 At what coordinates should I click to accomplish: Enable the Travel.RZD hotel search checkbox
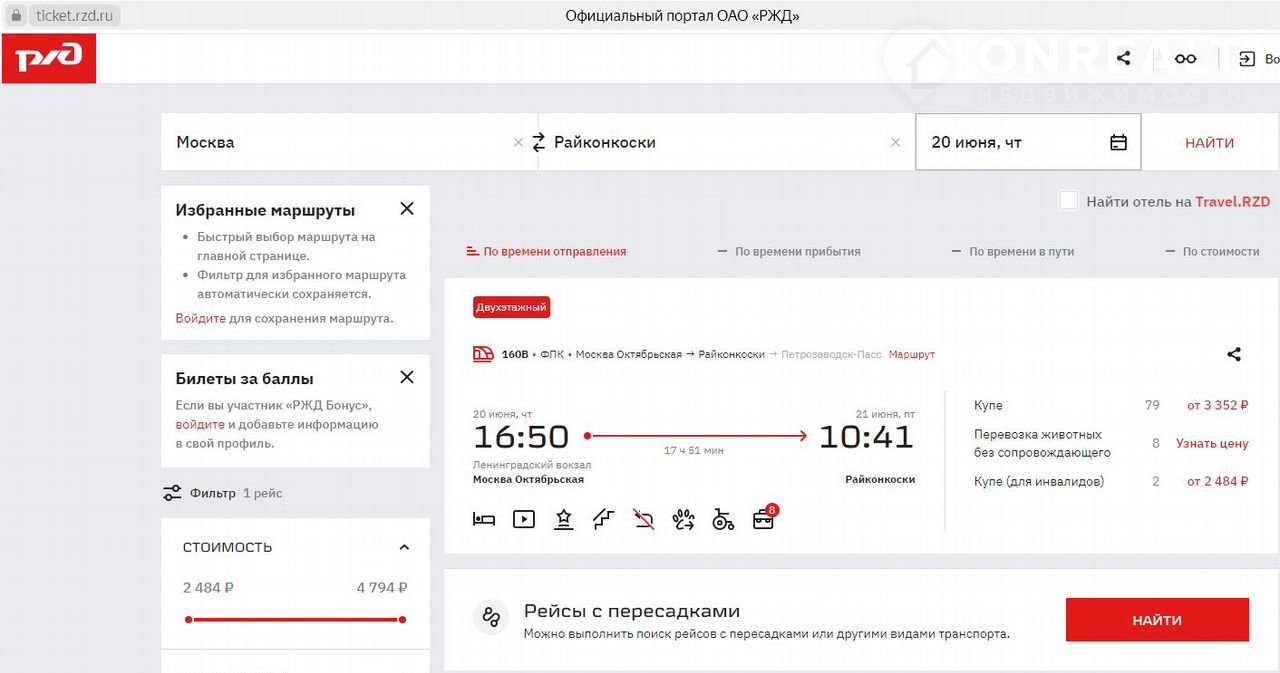(1069, 201)
